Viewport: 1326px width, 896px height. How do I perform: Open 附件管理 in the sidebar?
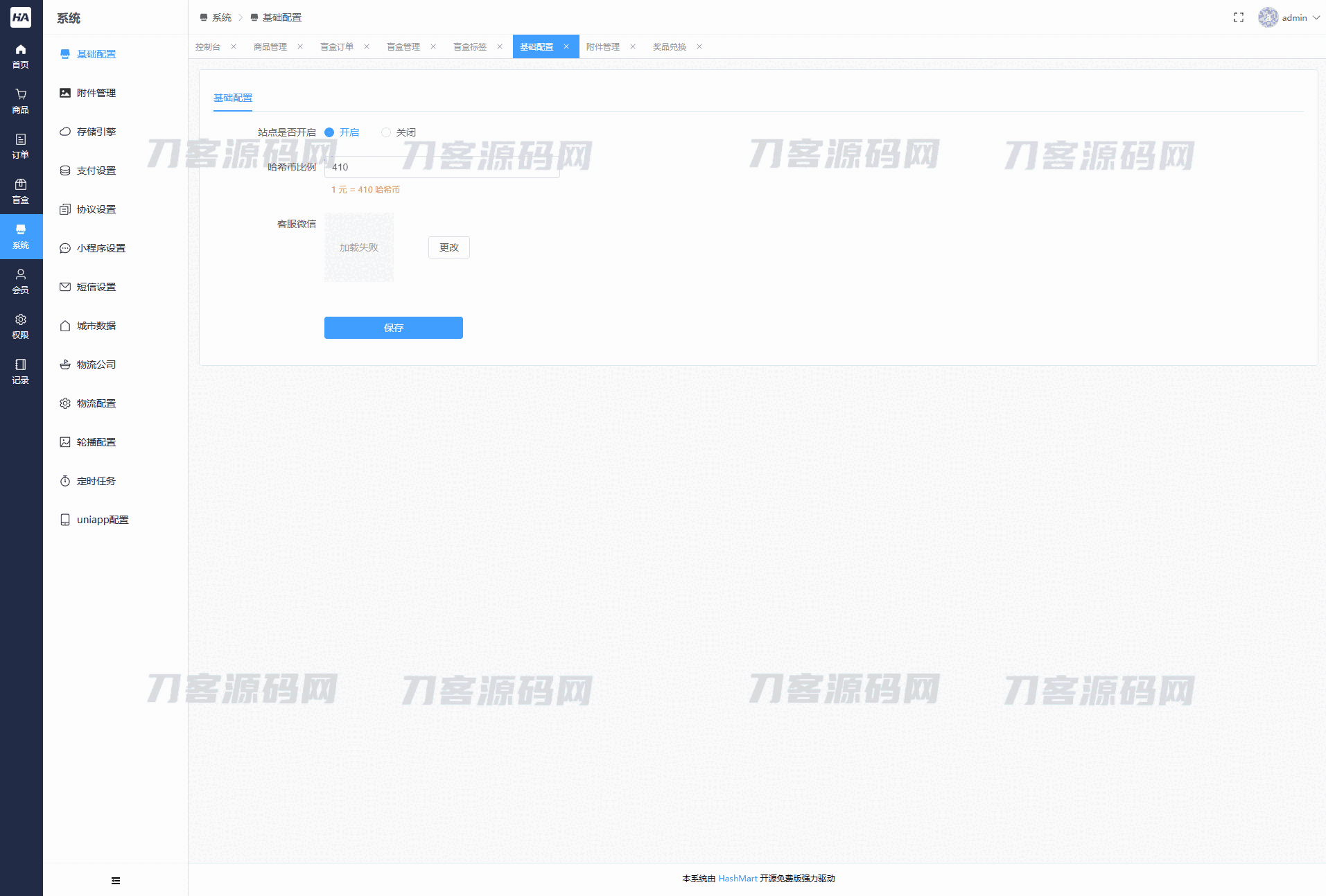115,93
